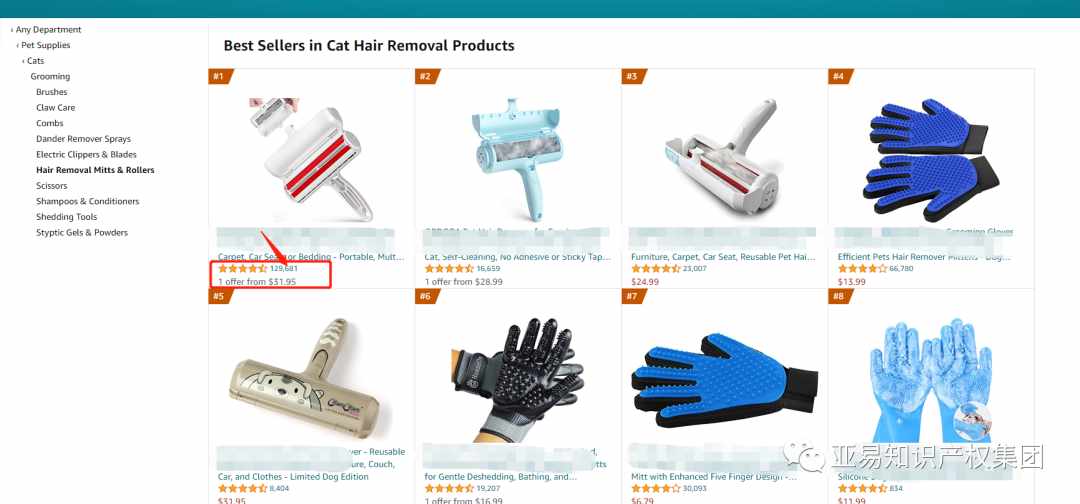
Task: Click the star rating with 66,780 reviews
Action: 862,269
